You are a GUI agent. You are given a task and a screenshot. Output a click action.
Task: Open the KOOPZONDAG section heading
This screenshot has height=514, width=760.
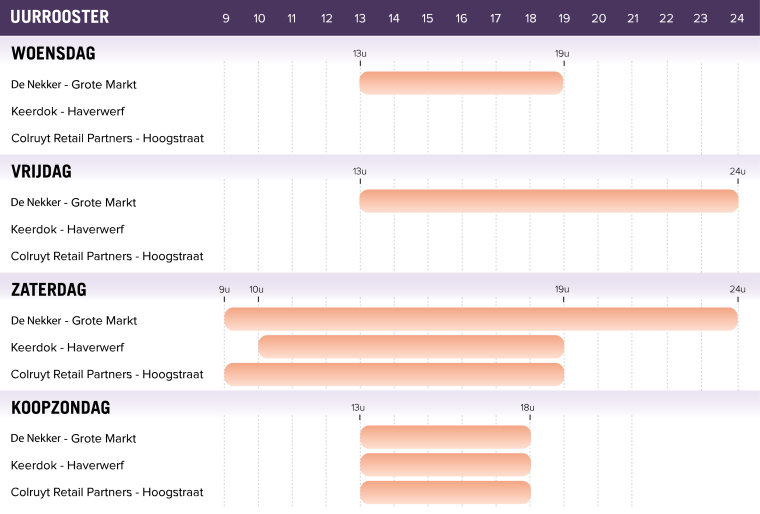point(60,407)
